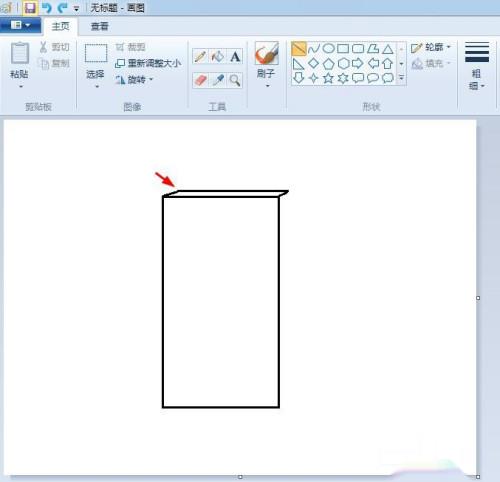Click the Paste (粘贴) button
This screenshot has width=500, height=482.
click(x=20, y=65)
